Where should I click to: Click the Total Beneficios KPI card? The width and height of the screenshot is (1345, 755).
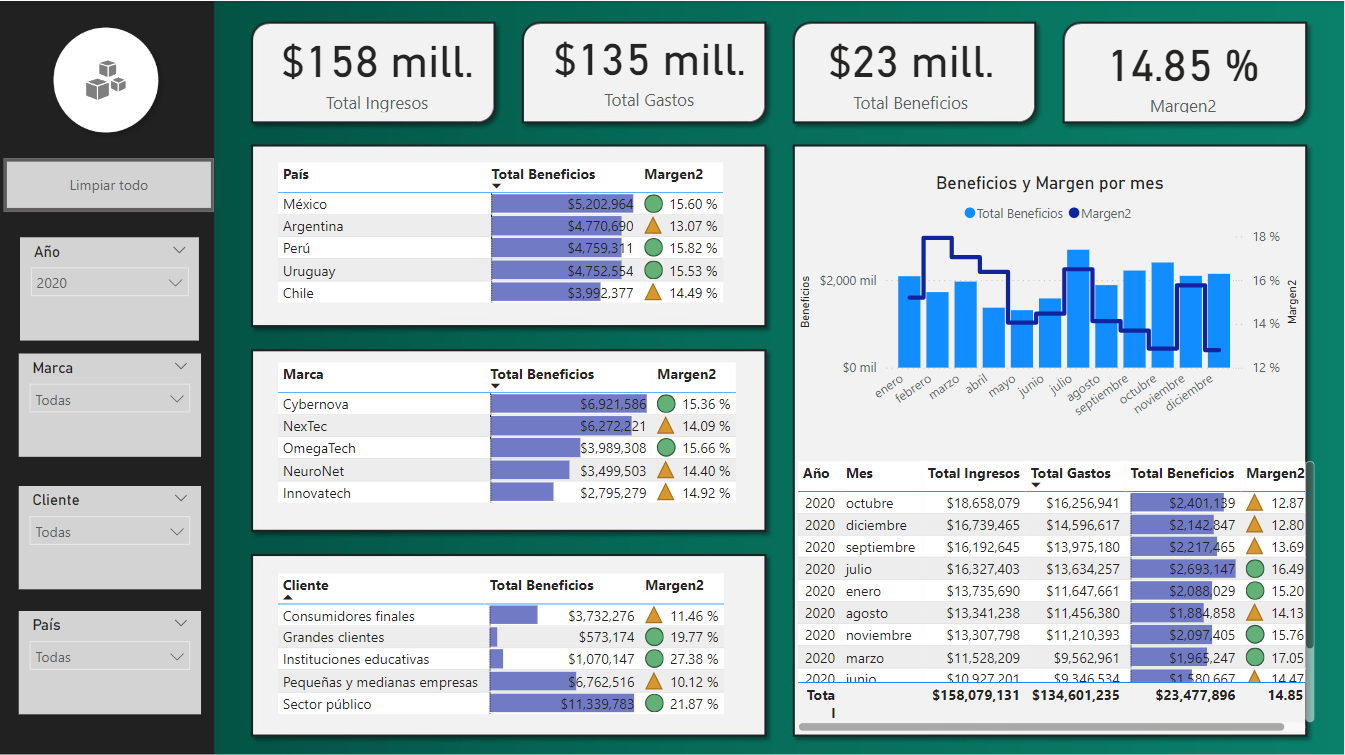(x=914, y=73)
